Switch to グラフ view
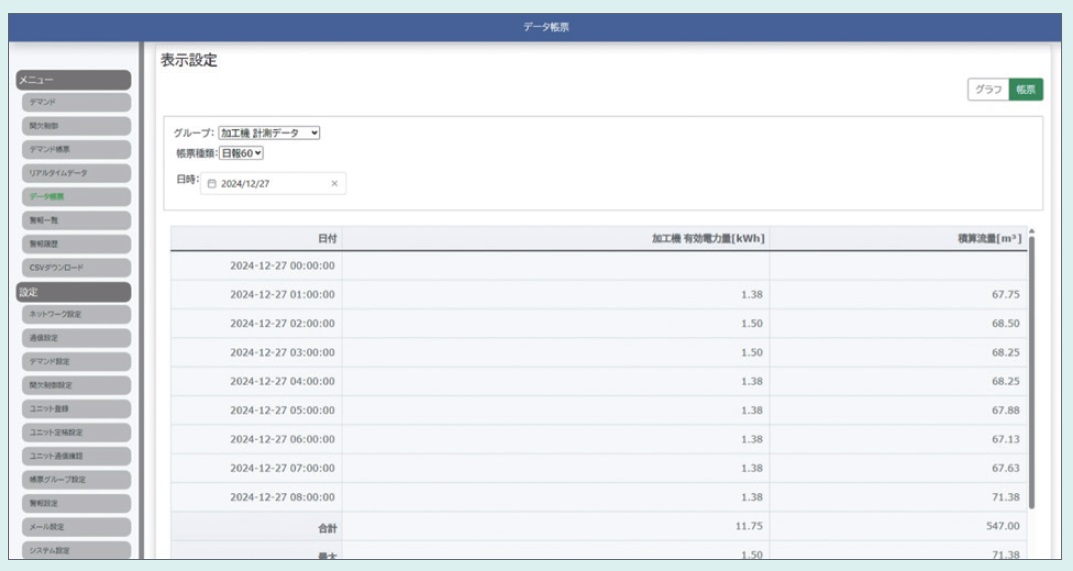 pos(988,90)
